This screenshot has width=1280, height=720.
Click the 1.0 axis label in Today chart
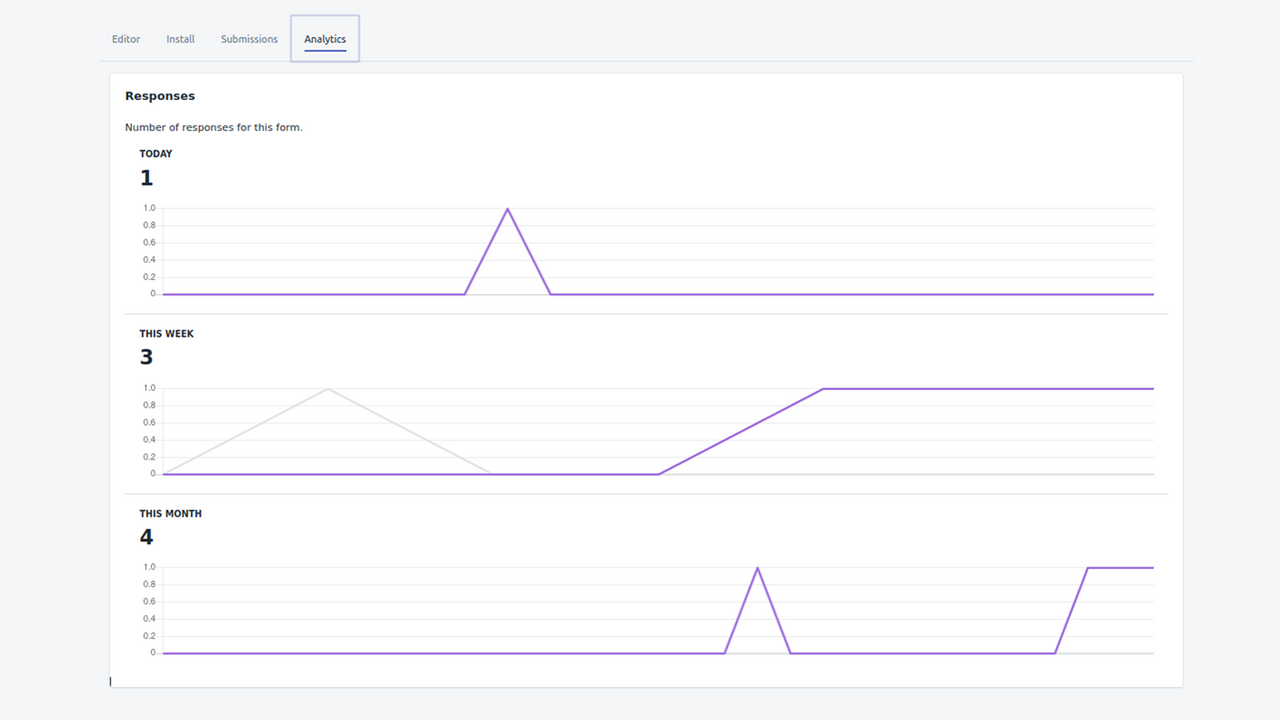(x=149, y=208)
